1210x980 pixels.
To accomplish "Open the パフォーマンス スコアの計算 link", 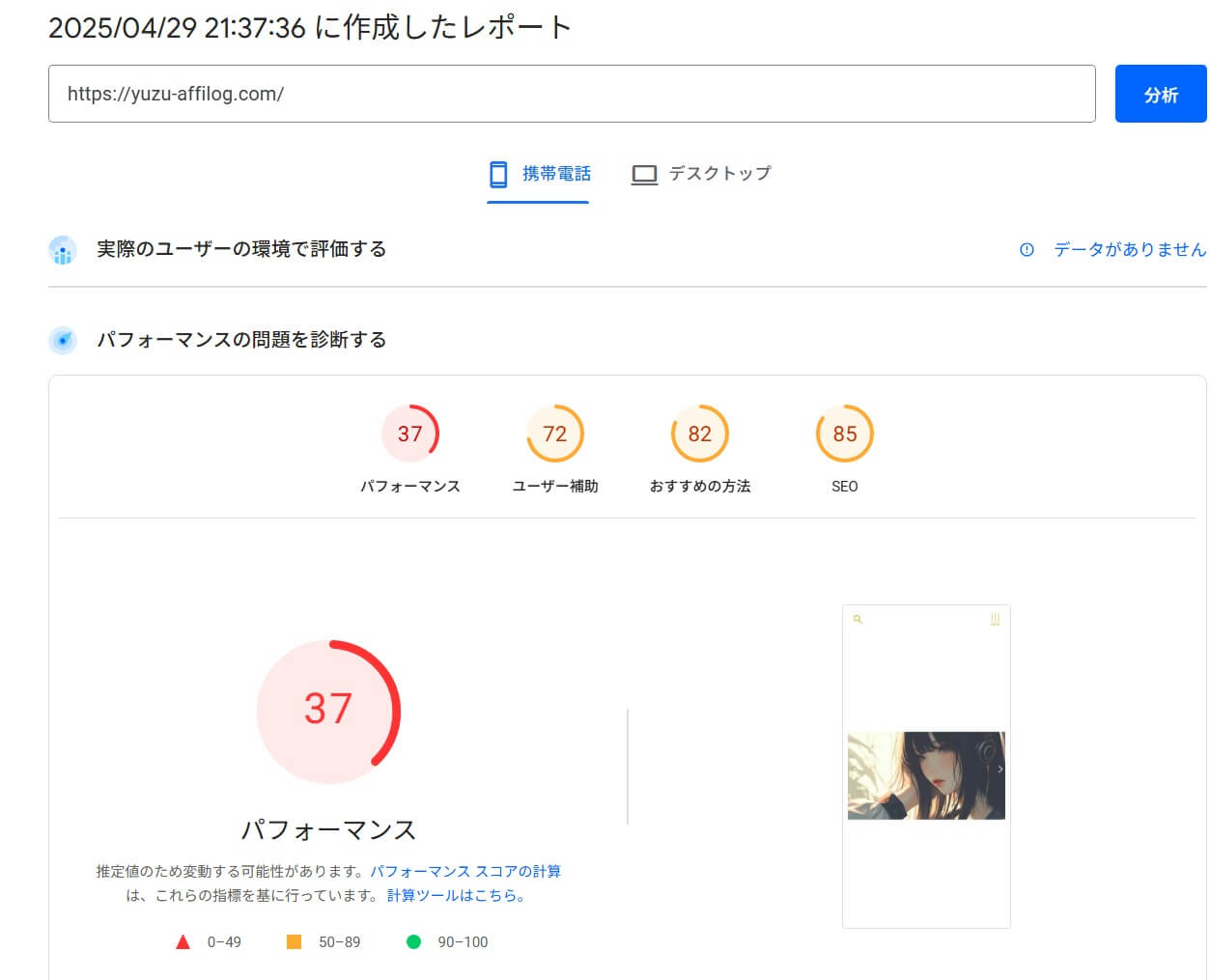I will coord(465,871).
